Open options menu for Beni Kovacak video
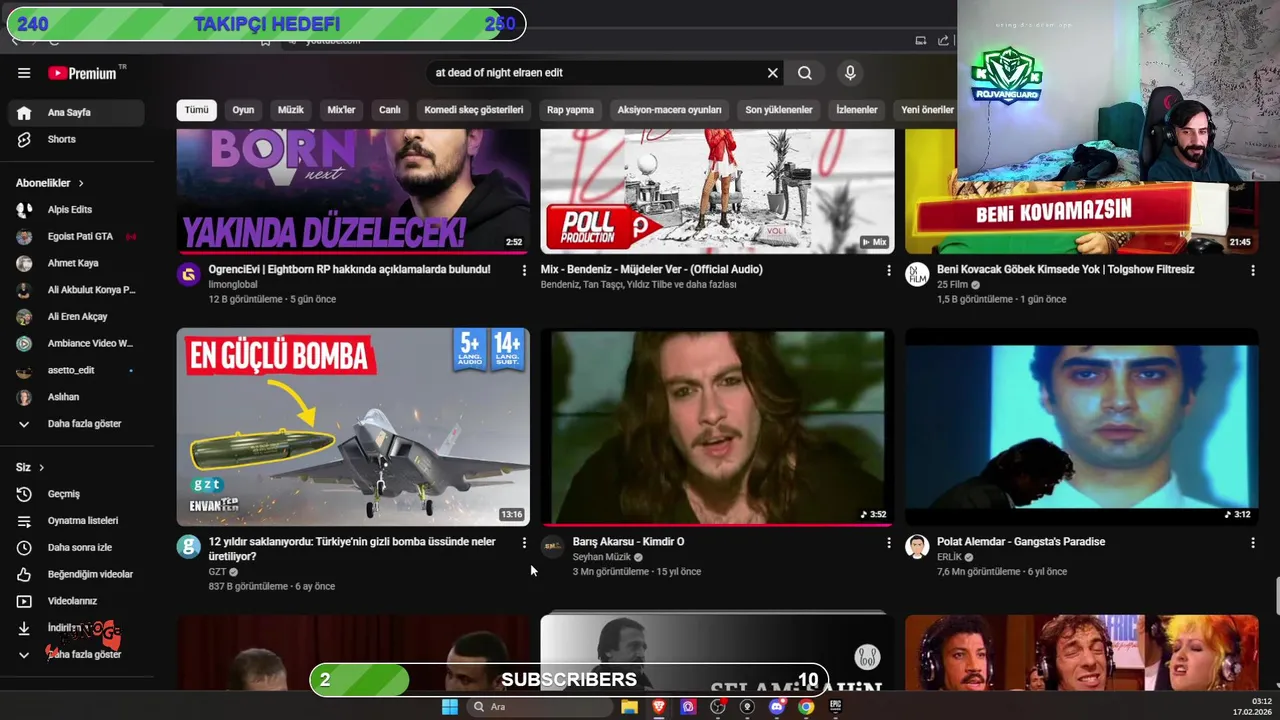This screenshot has width=1280, height=720. (x=1252, y=270)
